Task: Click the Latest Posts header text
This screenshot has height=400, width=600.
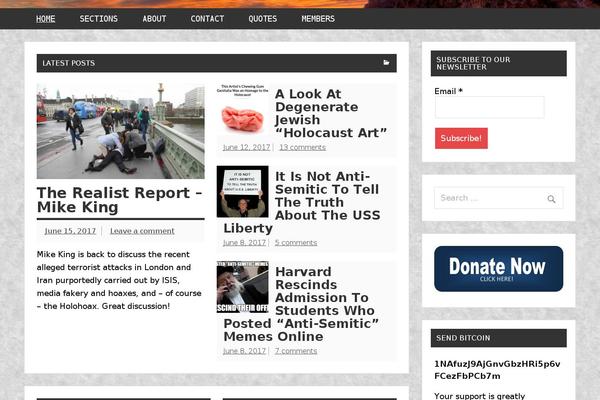Action: (x=68, y=63)
